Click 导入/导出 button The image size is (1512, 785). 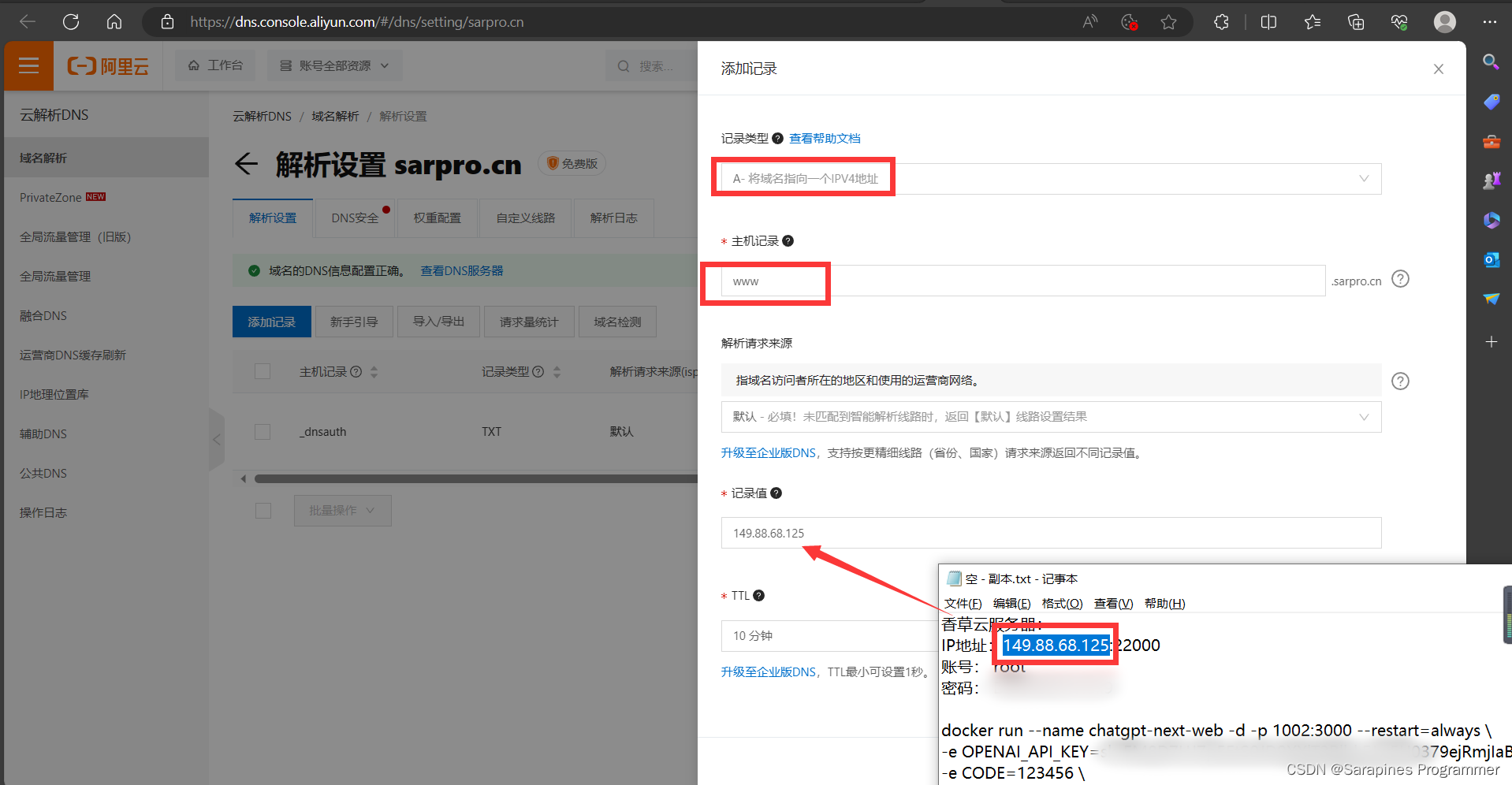[438, 322]
